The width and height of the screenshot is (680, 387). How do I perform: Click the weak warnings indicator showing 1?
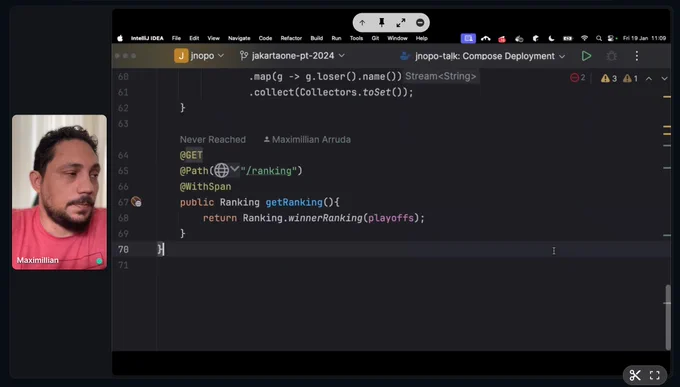coord(630,79)
